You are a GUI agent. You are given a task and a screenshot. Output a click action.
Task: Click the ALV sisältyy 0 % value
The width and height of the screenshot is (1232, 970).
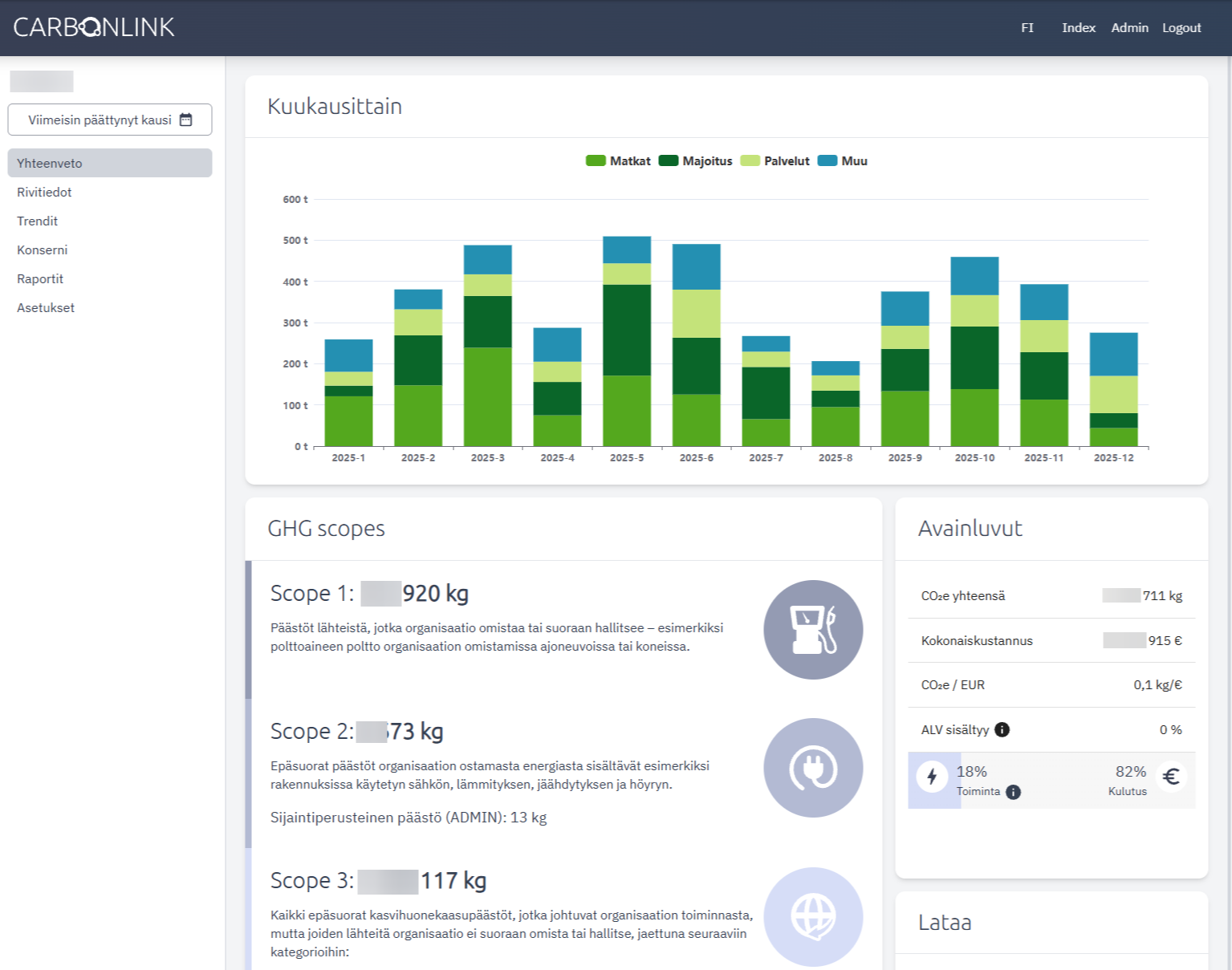1170,730
